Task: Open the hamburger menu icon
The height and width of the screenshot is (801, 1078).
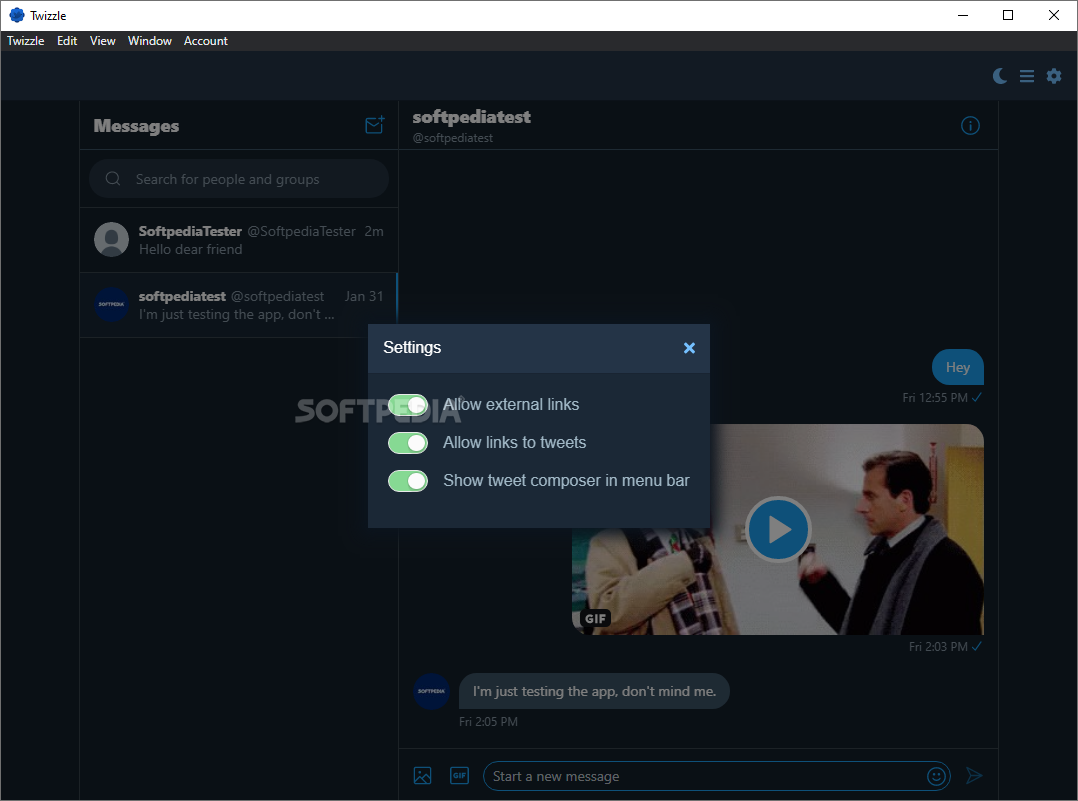Action: tap(1026, 76)
